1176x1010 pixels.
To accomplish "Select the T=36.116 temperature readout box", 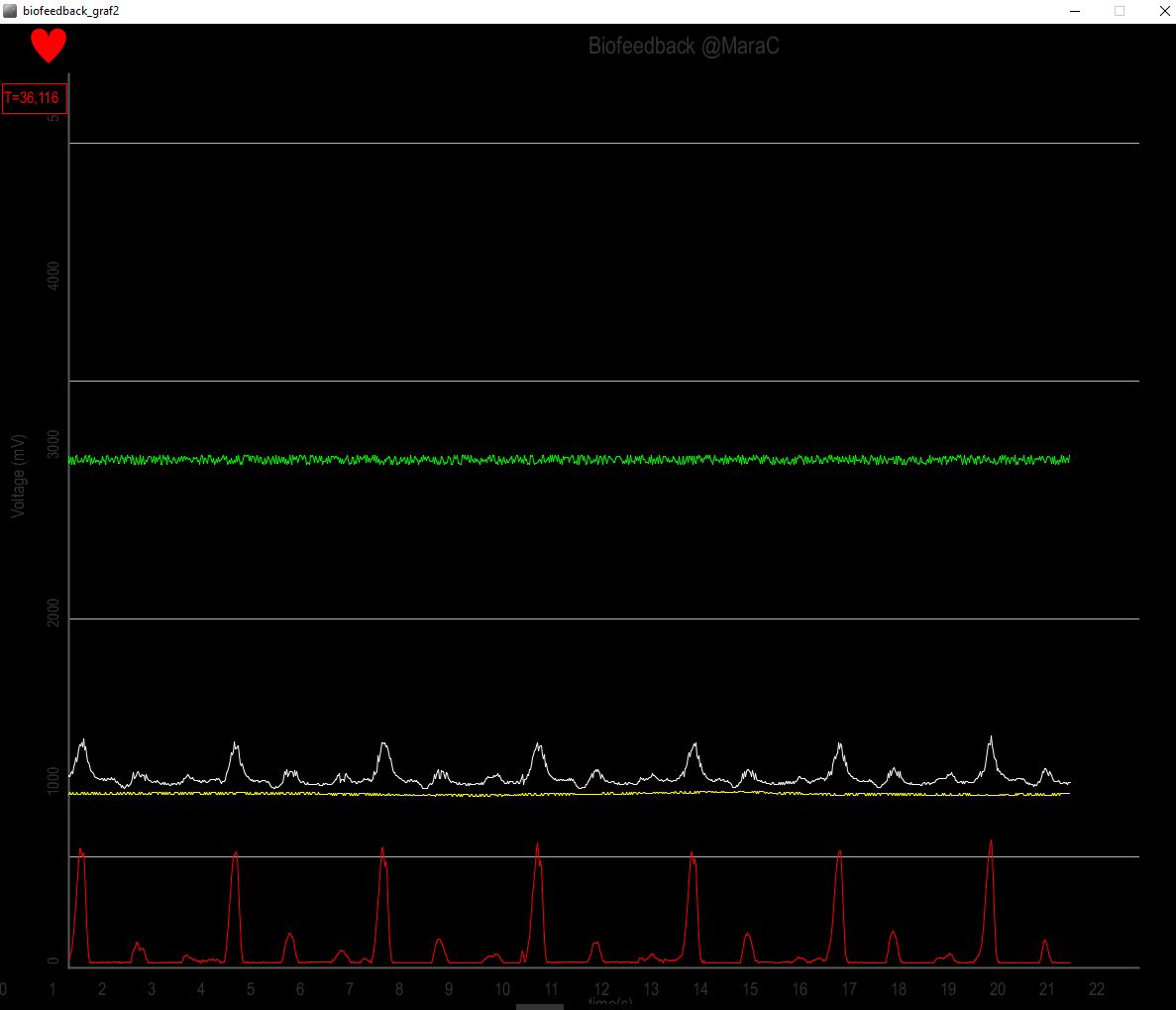I will tap(35, 98).
